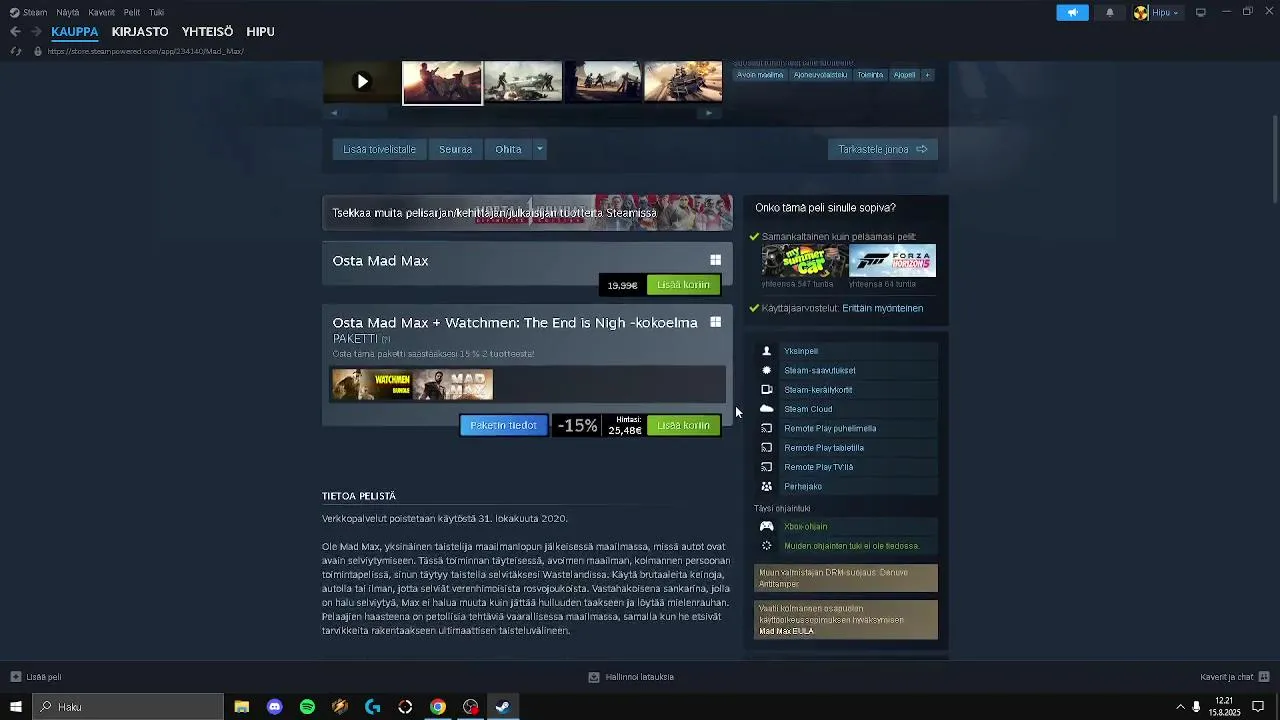
Task: Open the Näytä menu
Action: coord(68,13)
